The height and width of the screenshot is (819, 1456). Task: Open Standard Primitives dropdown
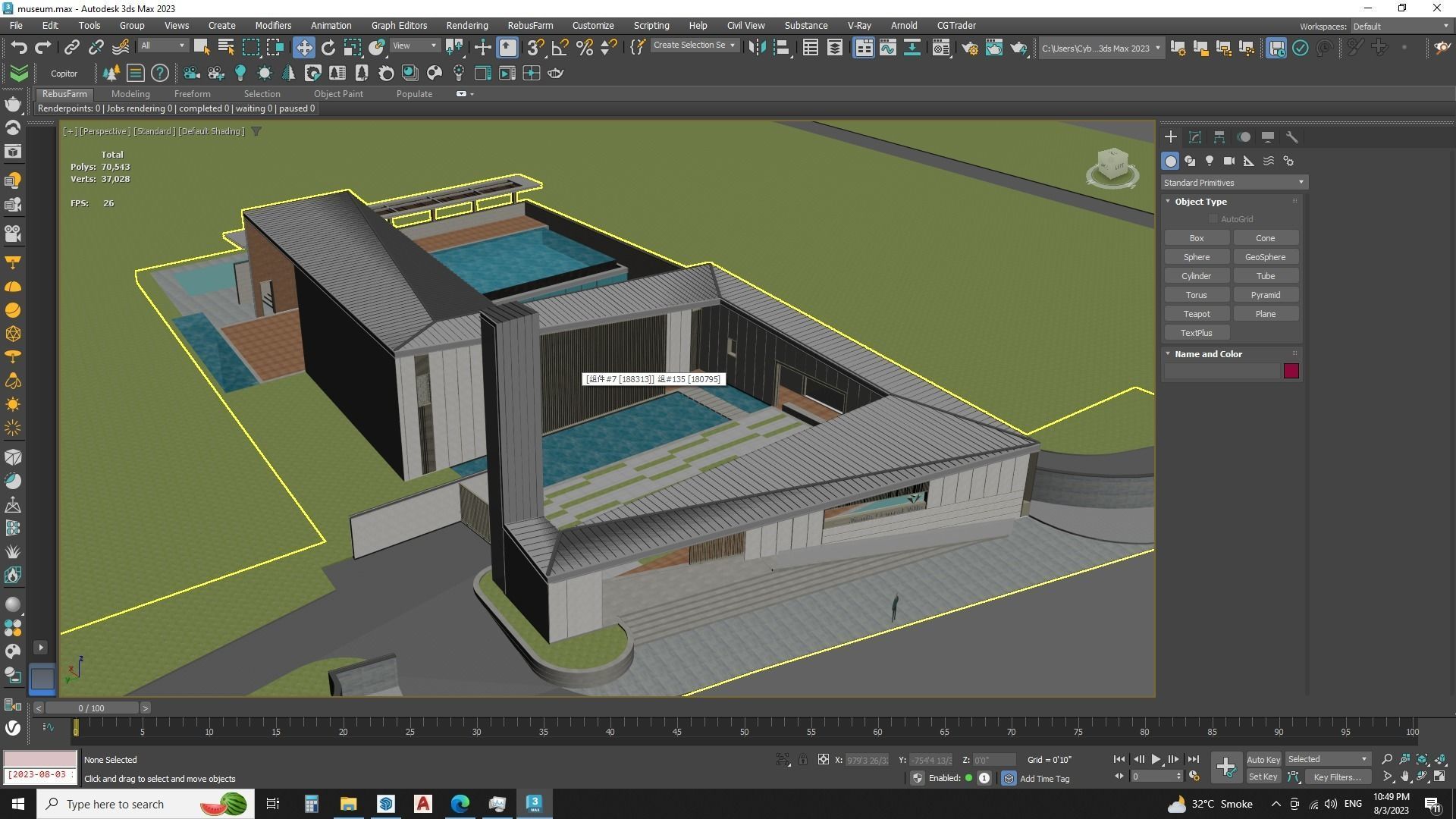[1233, 183]
